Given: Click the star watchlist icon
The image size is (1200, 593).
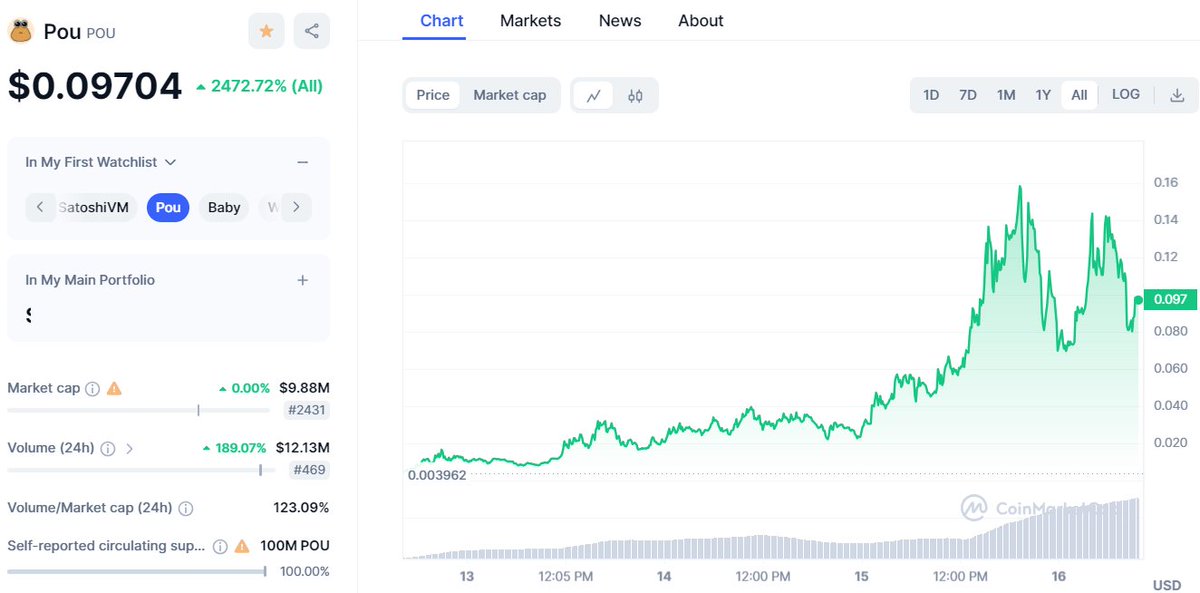Looking at the screenshot, I should pyautogui.click(x=266, y=31).
